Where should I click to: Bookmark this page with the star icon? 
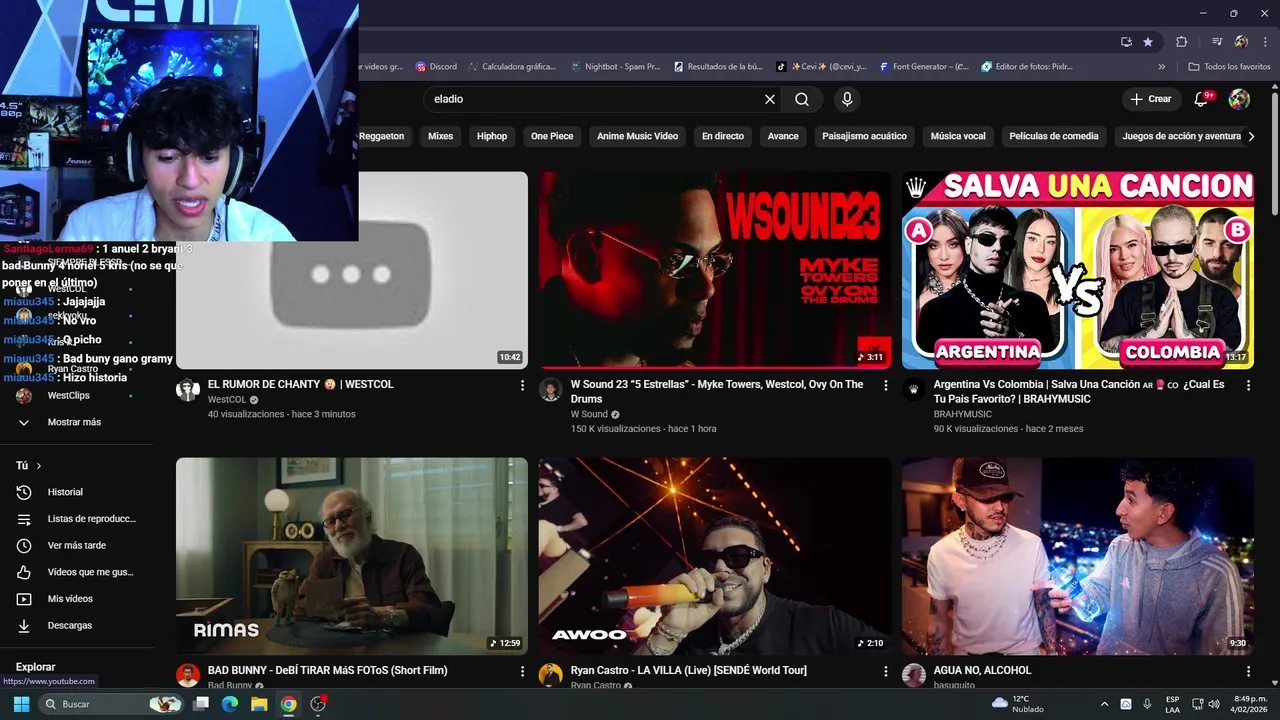point(1148,42)
